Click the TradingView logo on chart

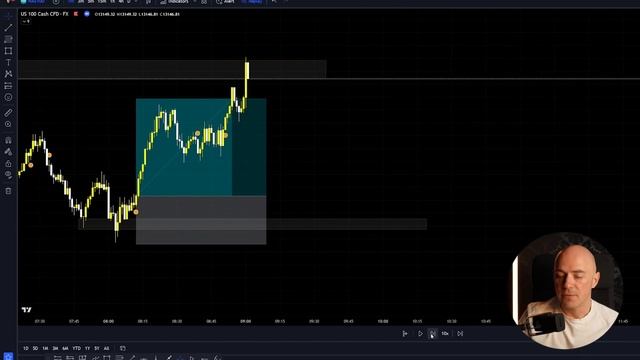[x=27, y=310]
